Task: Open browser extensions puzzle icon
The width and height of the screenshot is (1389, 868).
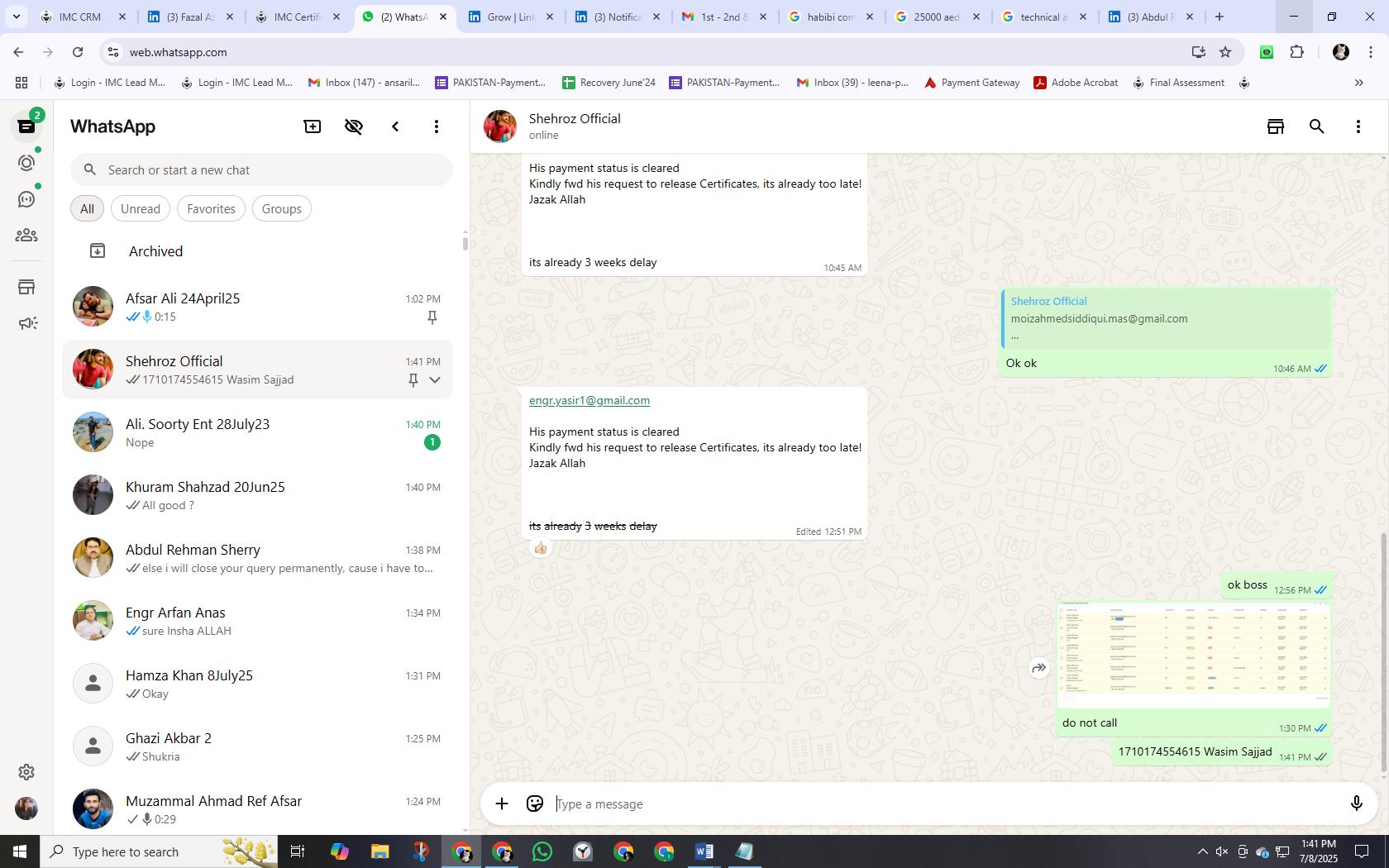Action: pyautogui.click(x=1297, y=52)
